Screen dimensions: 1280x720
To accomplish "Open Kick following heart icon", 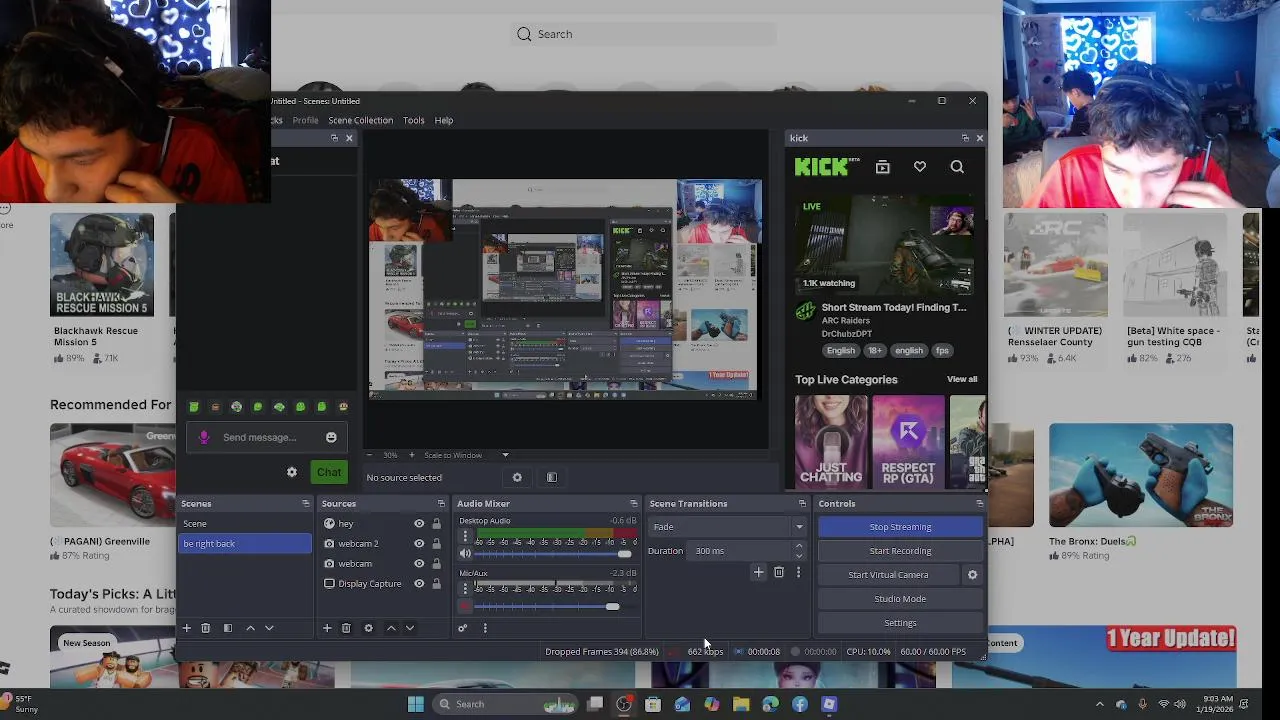I will [920, 167].
